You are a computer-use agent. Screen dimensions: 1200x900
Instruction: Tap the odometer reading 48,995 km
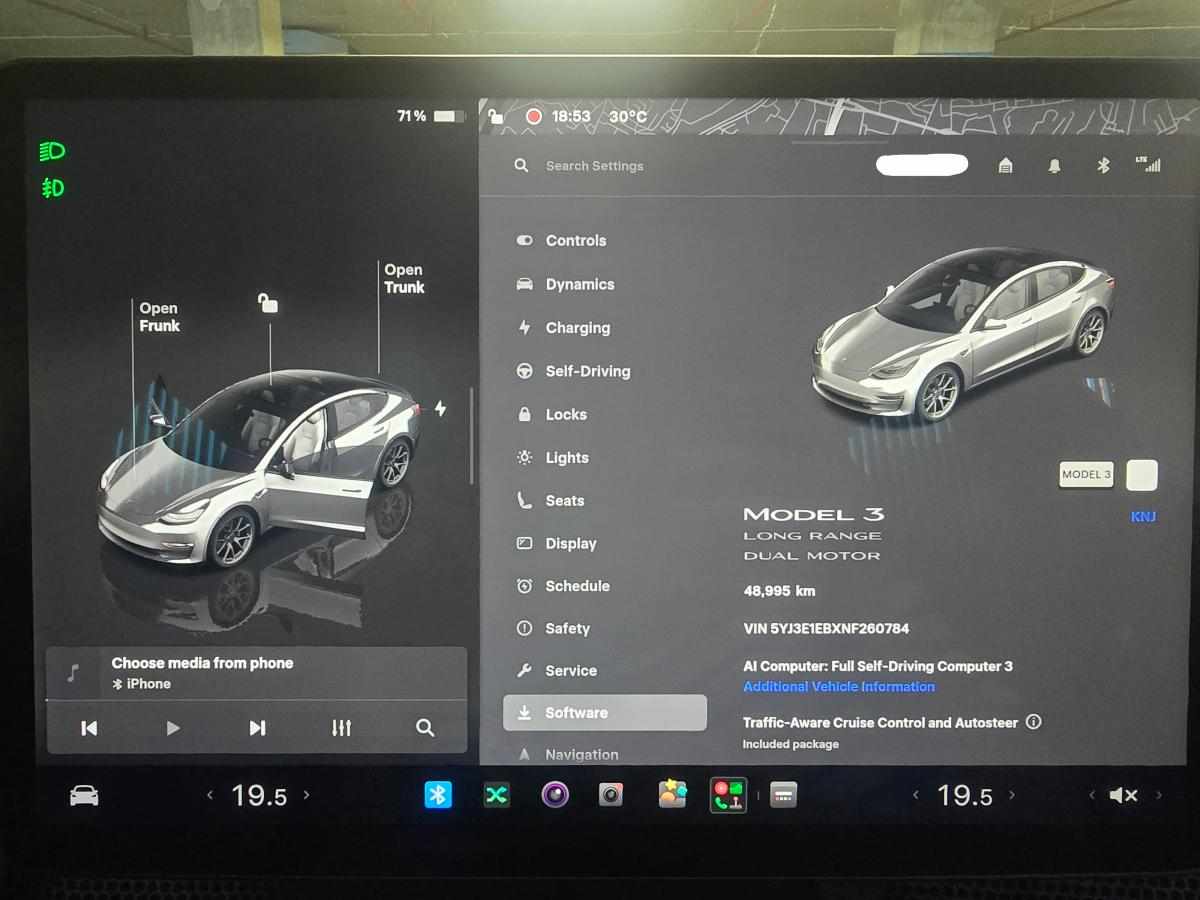779,591
